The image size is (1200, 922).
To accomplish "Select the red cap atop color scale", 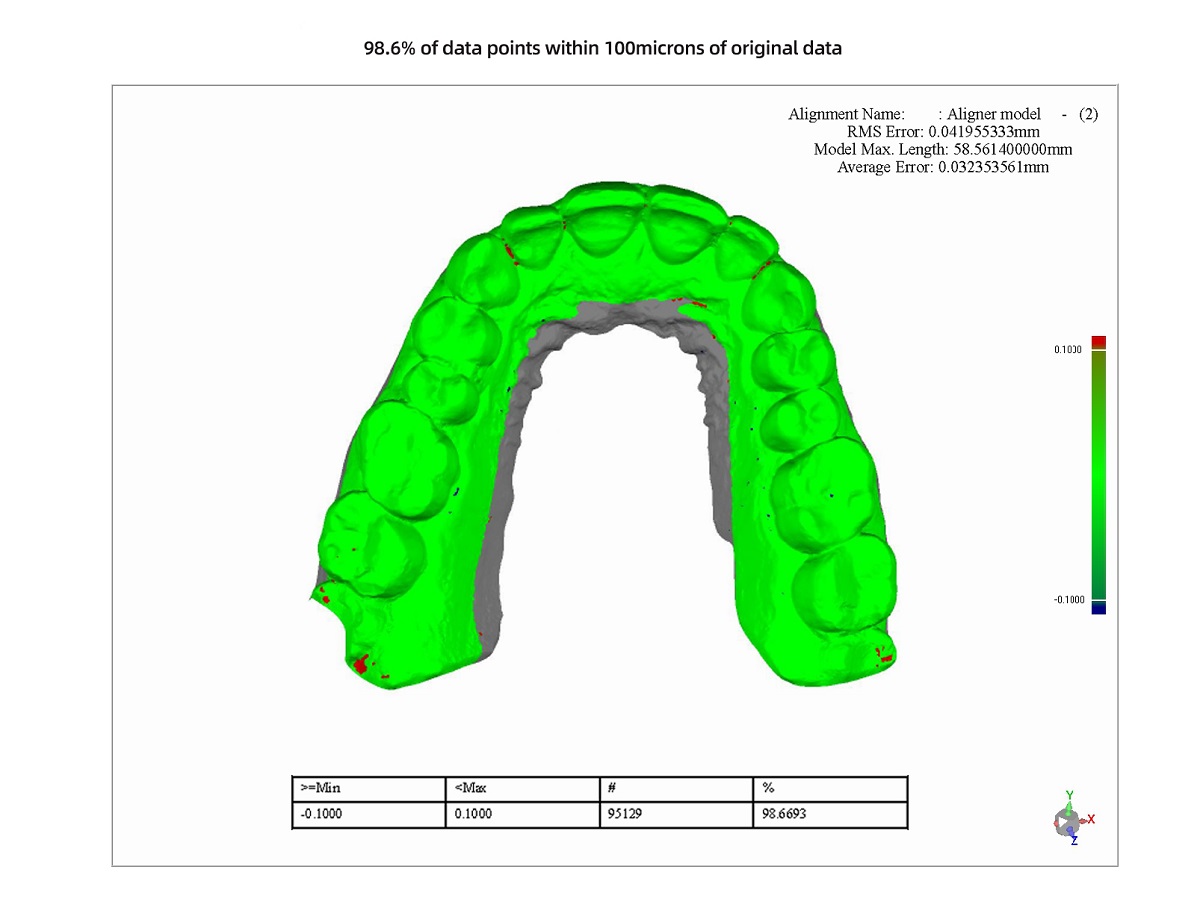I will (1099, 342).
